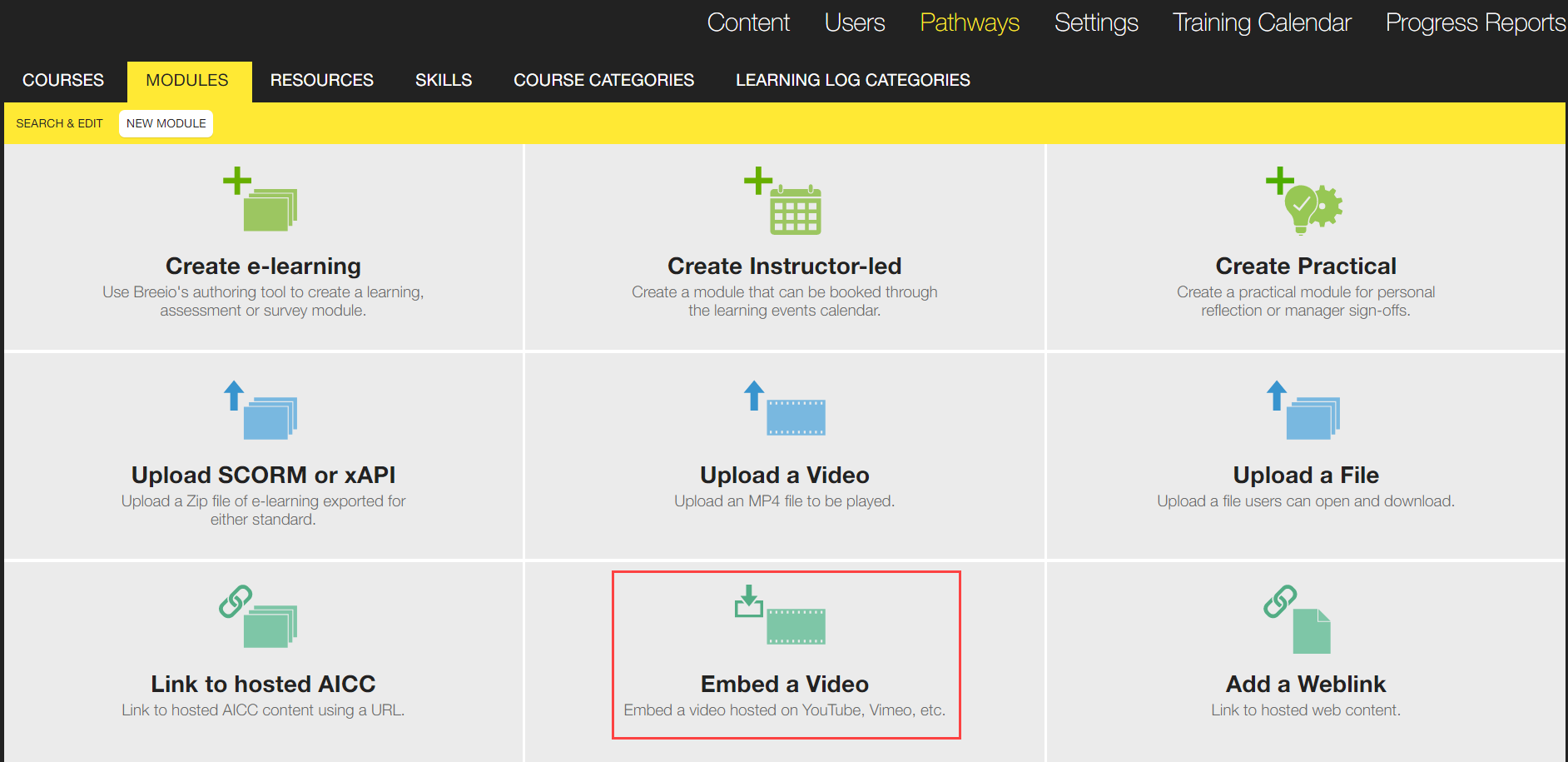The height and width of the screenshot is (762, 1568).
Task: Click the Upload a File heading
Action: 1306,475
